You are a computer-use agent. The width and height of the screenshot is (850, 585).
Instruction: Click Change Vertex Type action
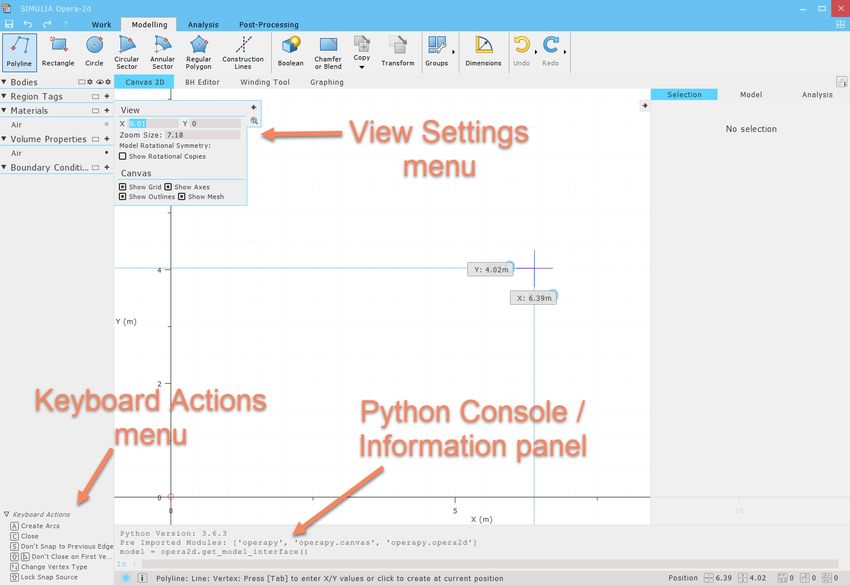pos(49,567)
